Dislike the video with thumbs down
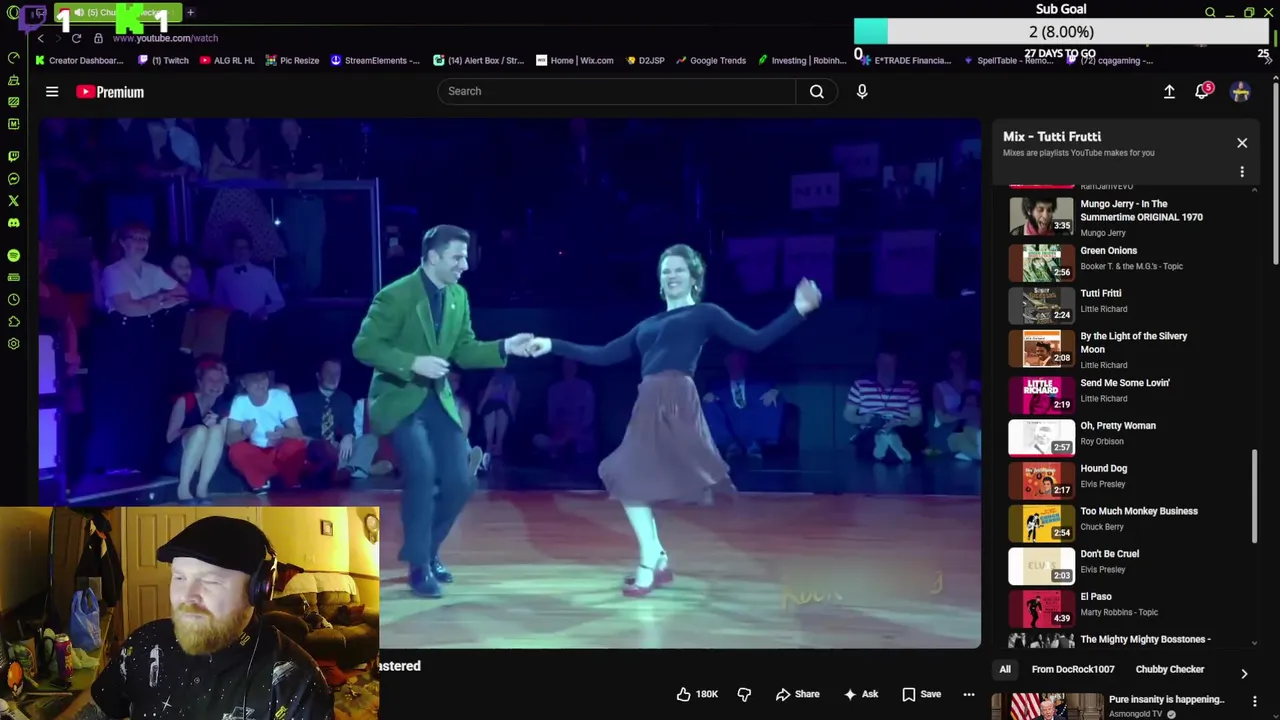Image resolution: width=1280 pixels, height=720 pixels. [744, 694]
